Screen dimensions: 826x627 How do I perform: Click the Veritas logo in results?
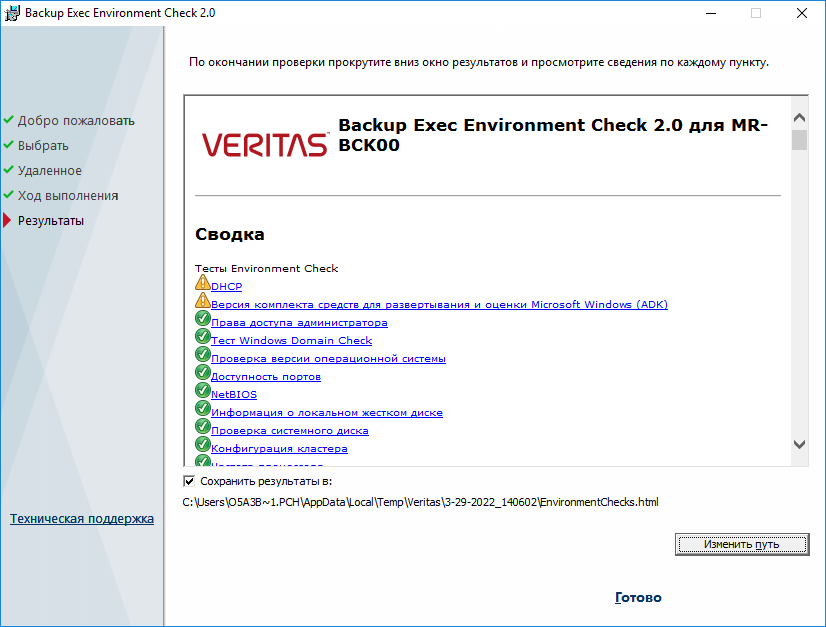point(266,144)
